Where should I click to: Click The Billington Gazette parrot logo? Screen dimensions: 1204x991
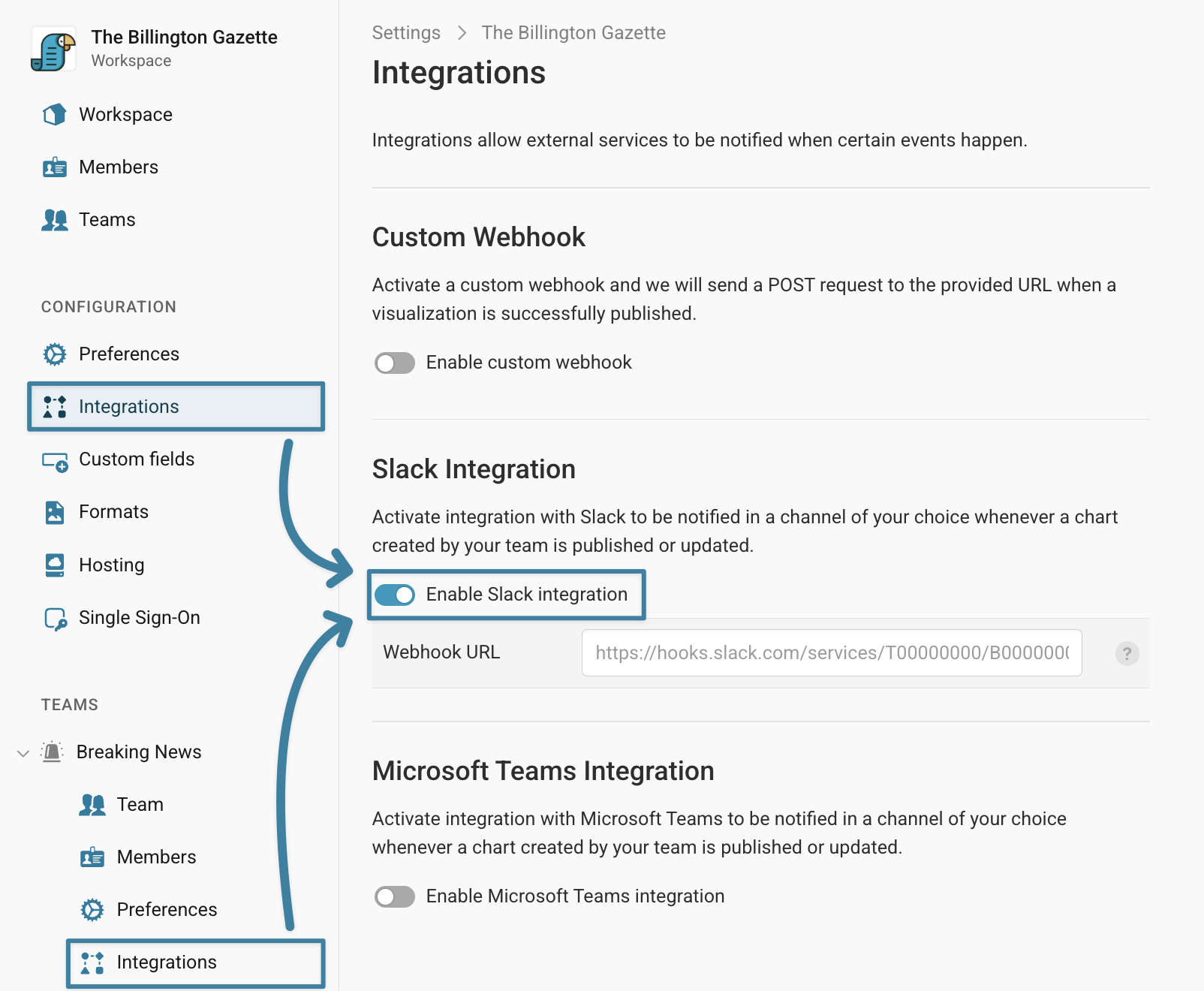click(x=53, y=49)
